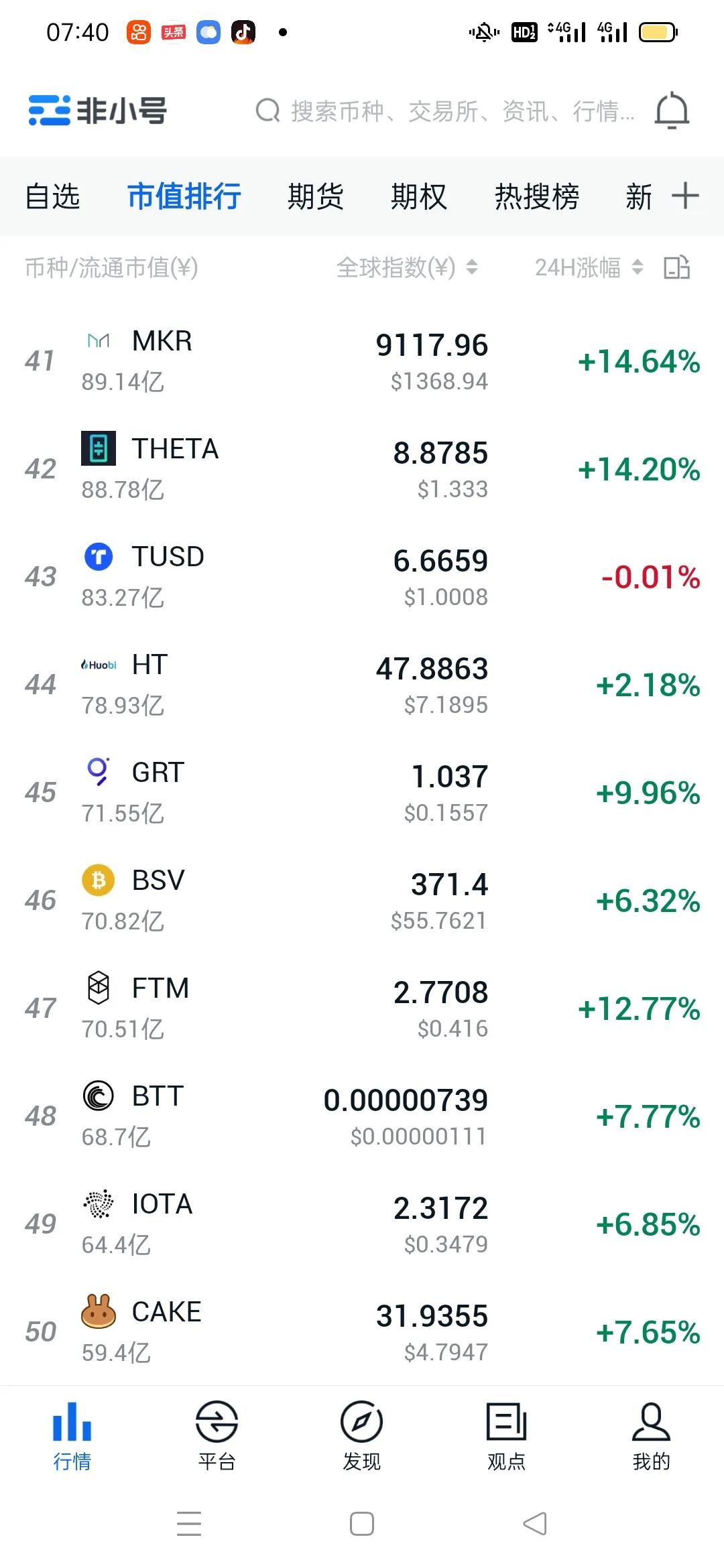Open the 平台 exchange platform icon
Image resolution: width=724 pixels, height=1568 pixels.
coord(217,1421)
